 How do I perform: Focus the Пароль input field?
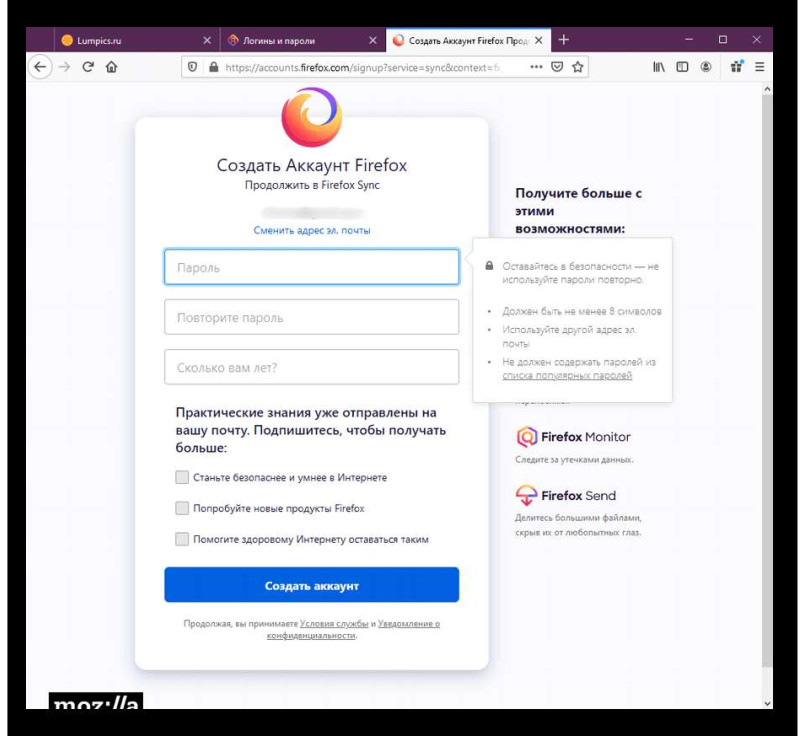[312, 267]
